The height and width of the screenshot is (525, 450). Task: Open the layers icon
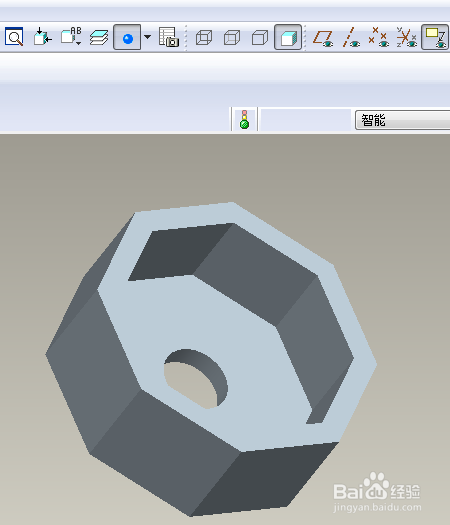click(x=99, y=37)
